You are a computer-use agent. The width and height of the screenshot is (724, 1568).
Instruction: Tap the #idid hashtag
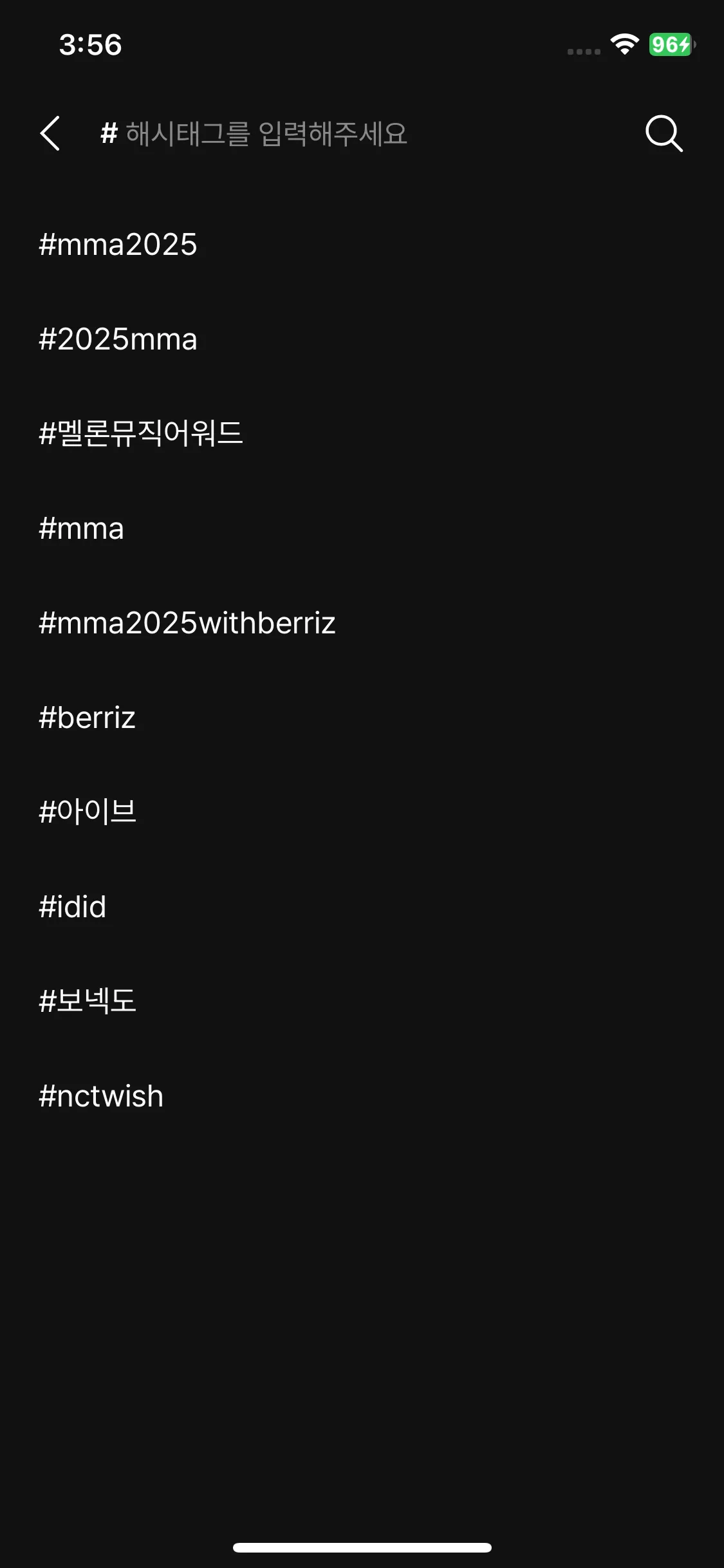click(72, 907)
